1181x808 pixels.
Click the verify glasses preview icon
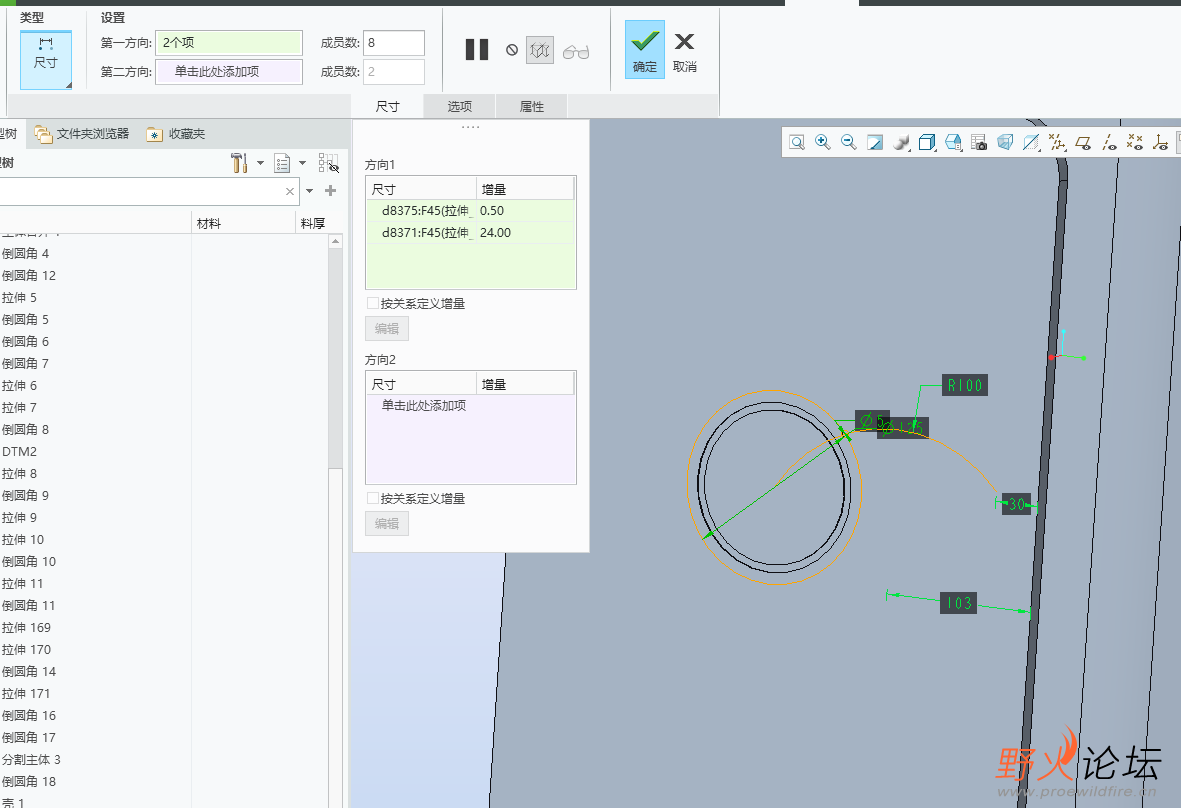tap(576, 52)
